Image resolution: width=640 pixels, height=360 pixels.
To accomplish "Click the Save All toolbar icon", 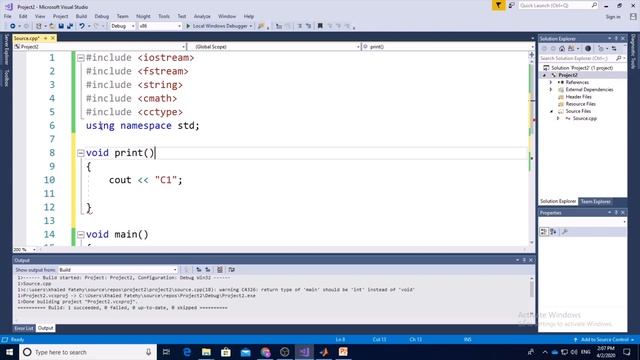I will pyautogui.click(x=70, y=26).
